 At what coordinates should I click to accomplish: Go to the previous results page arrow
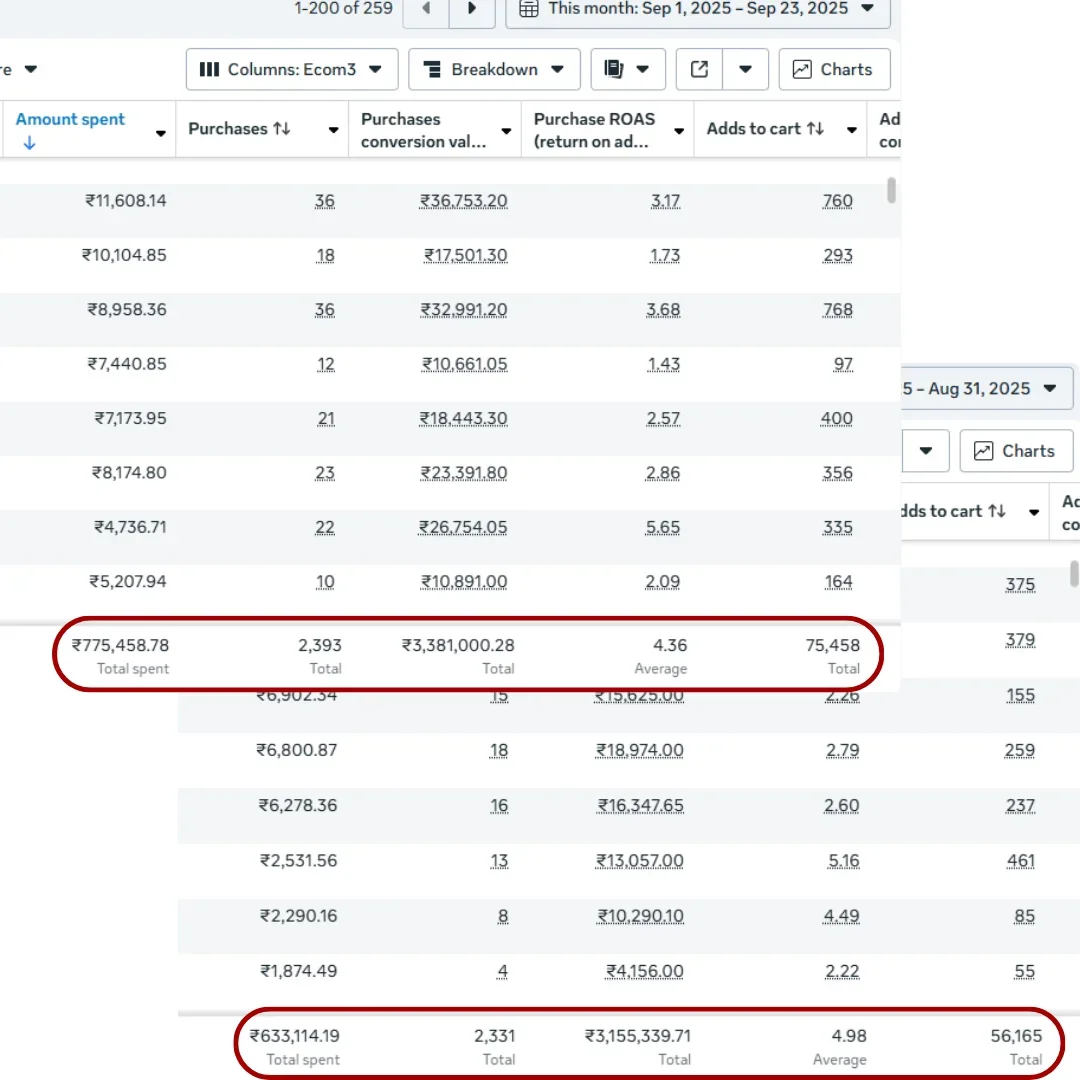pos(426,9)
